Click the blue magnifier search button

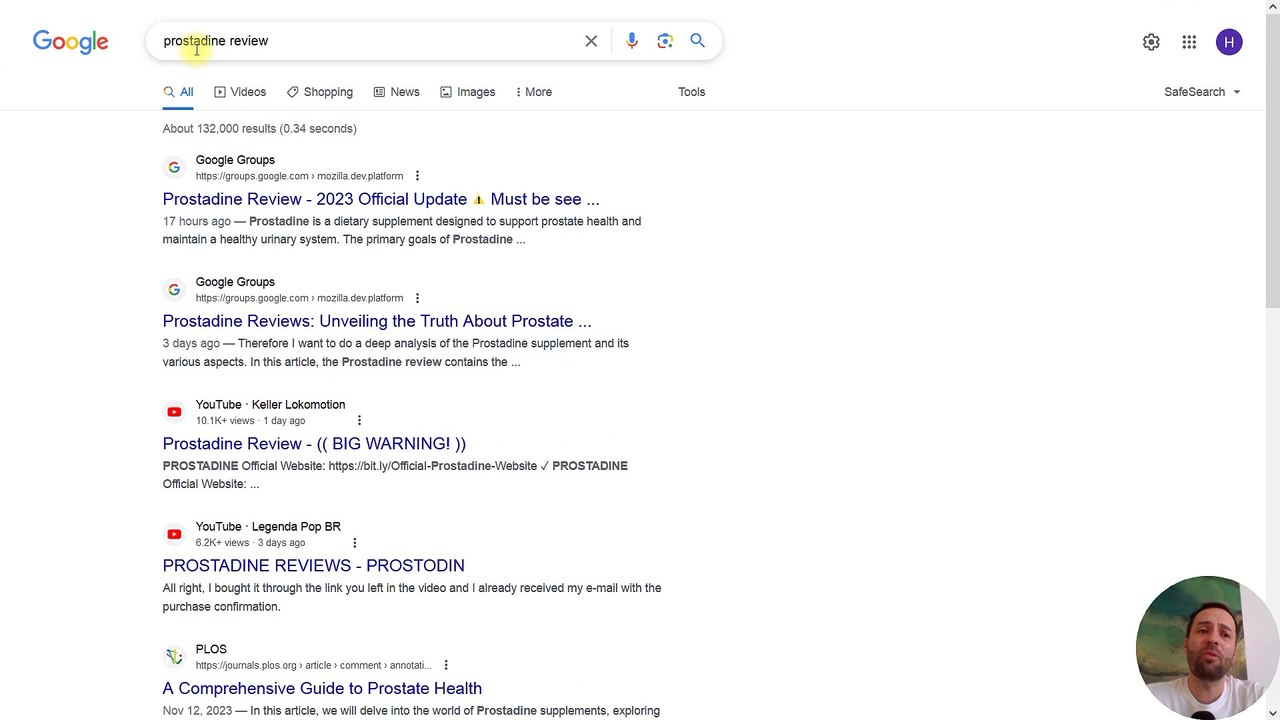[698, 41]
